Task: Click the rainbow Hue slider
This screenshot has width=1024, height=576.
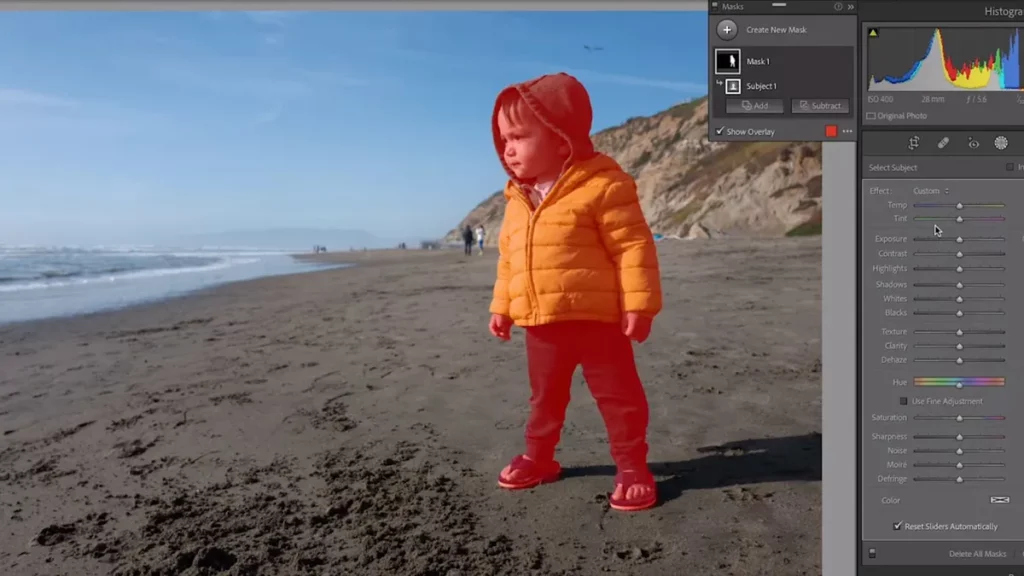Action: point(959,381)
